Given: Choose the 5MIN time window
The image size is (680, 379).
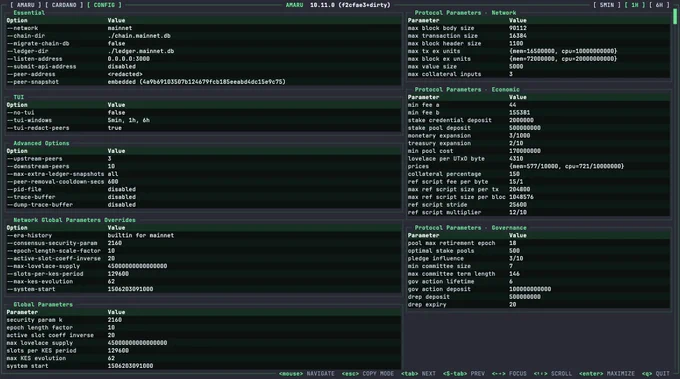Looking at the screenshot, I should tap(607, 5).
